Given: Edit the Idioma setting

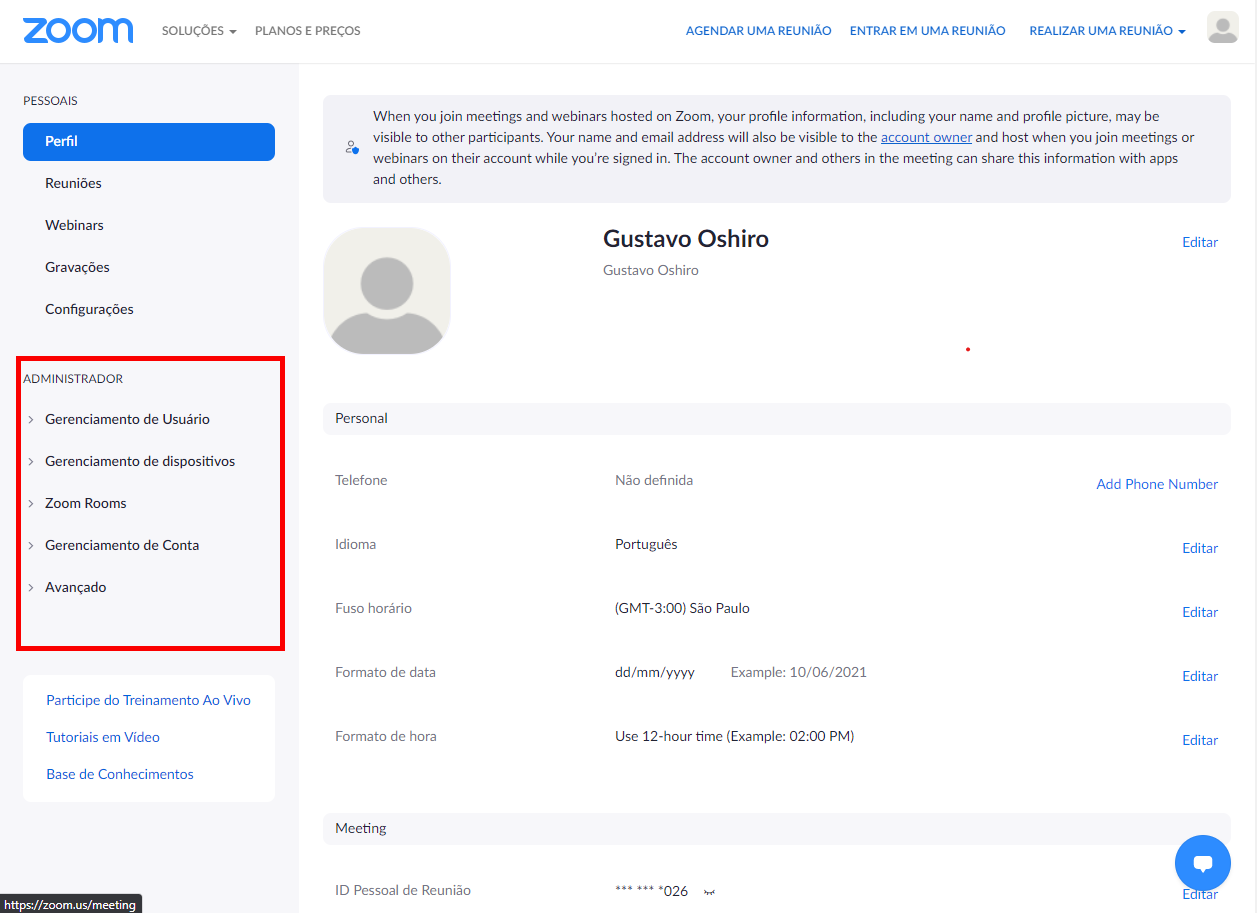Looking at the screenshot, I should coord(1200,548).
